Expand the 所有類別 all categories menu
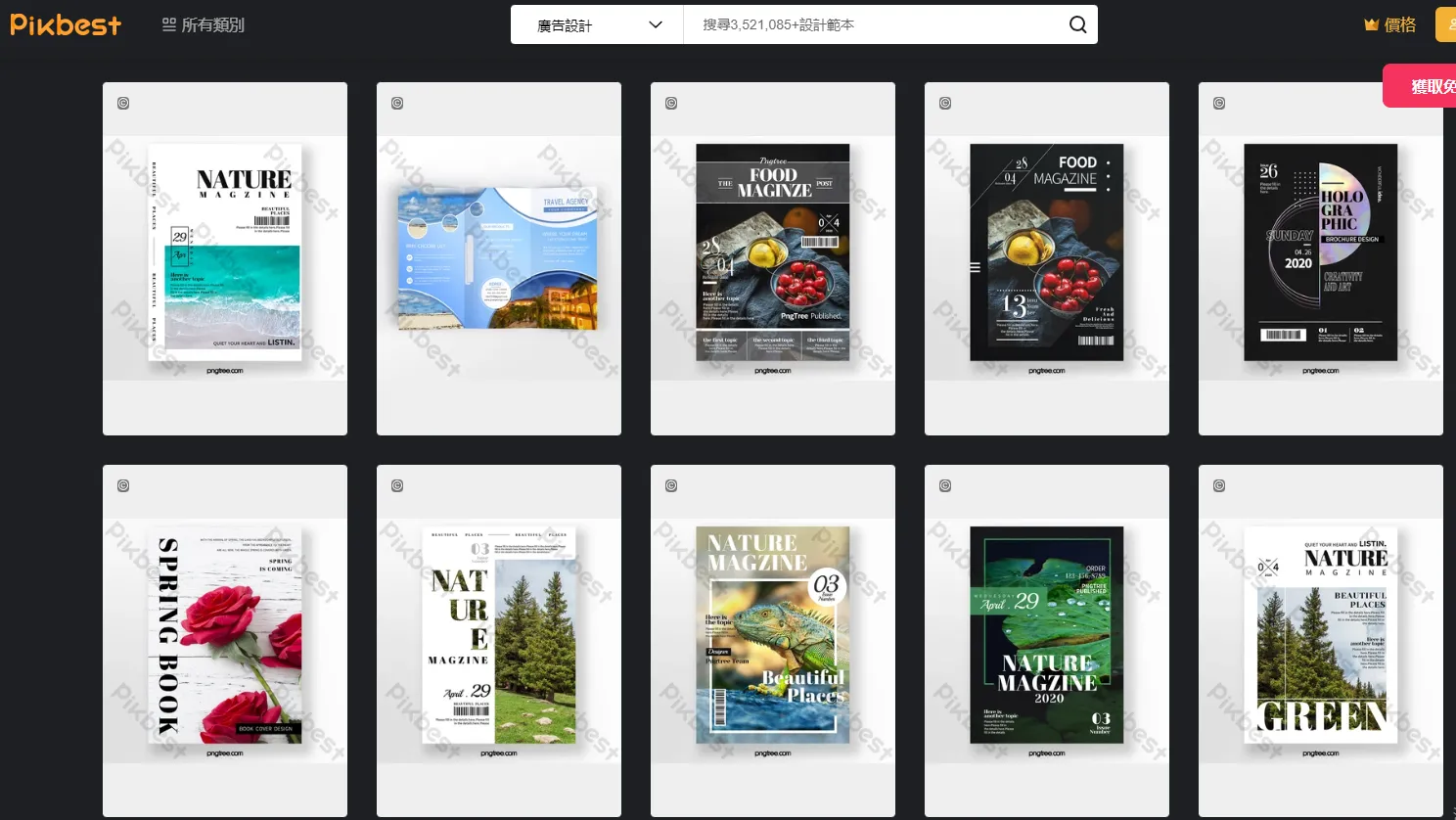 (x=204, y=24)
